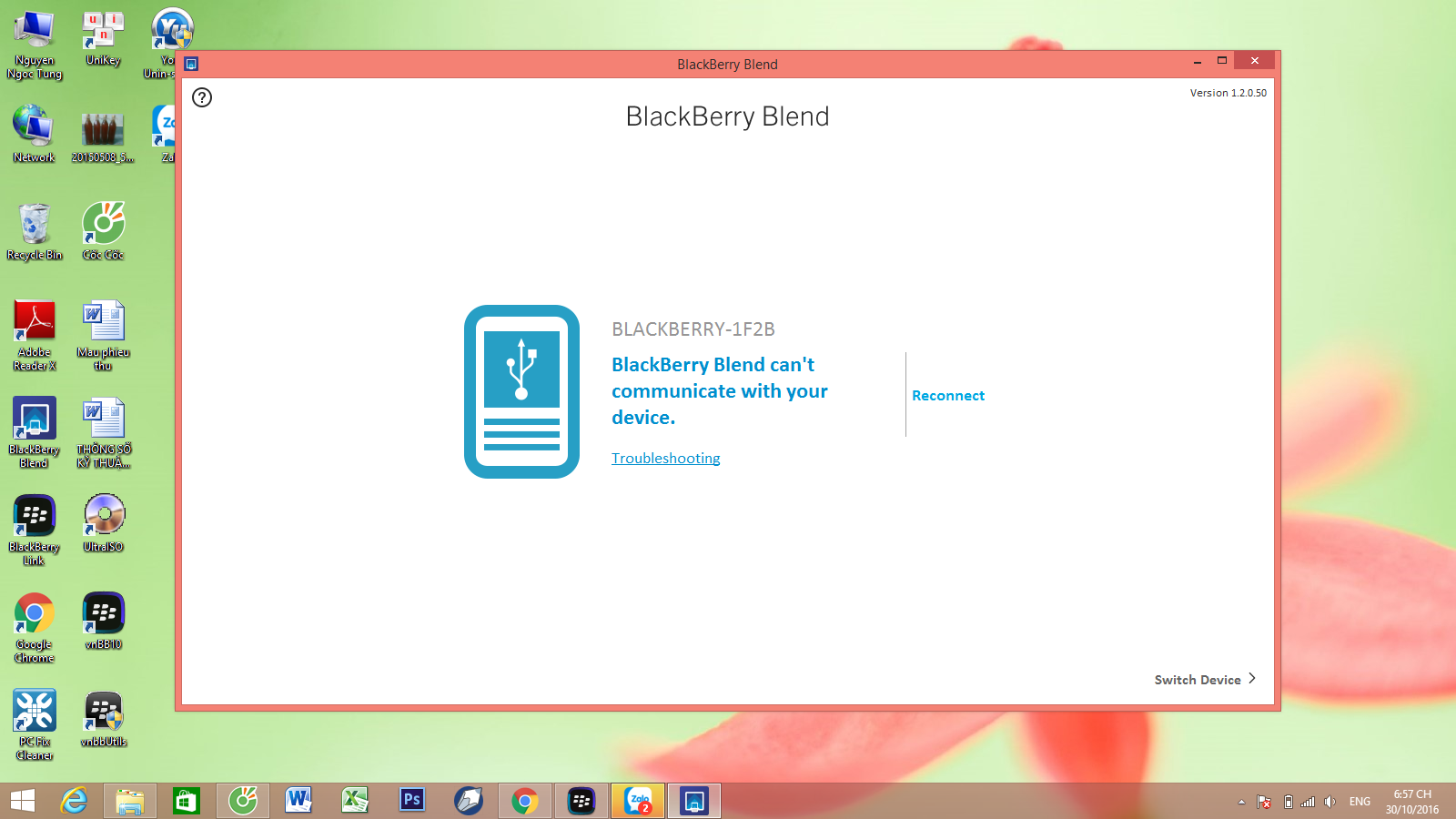
Task: Select the Adobe Reader X shortcut
Action: [35, 335]
